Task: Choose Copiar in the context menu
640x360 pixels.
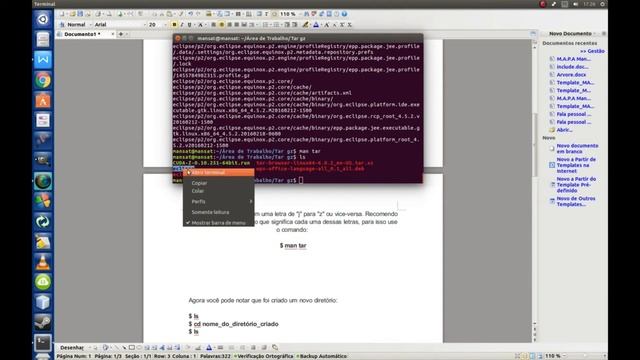Action: point(218,183)
